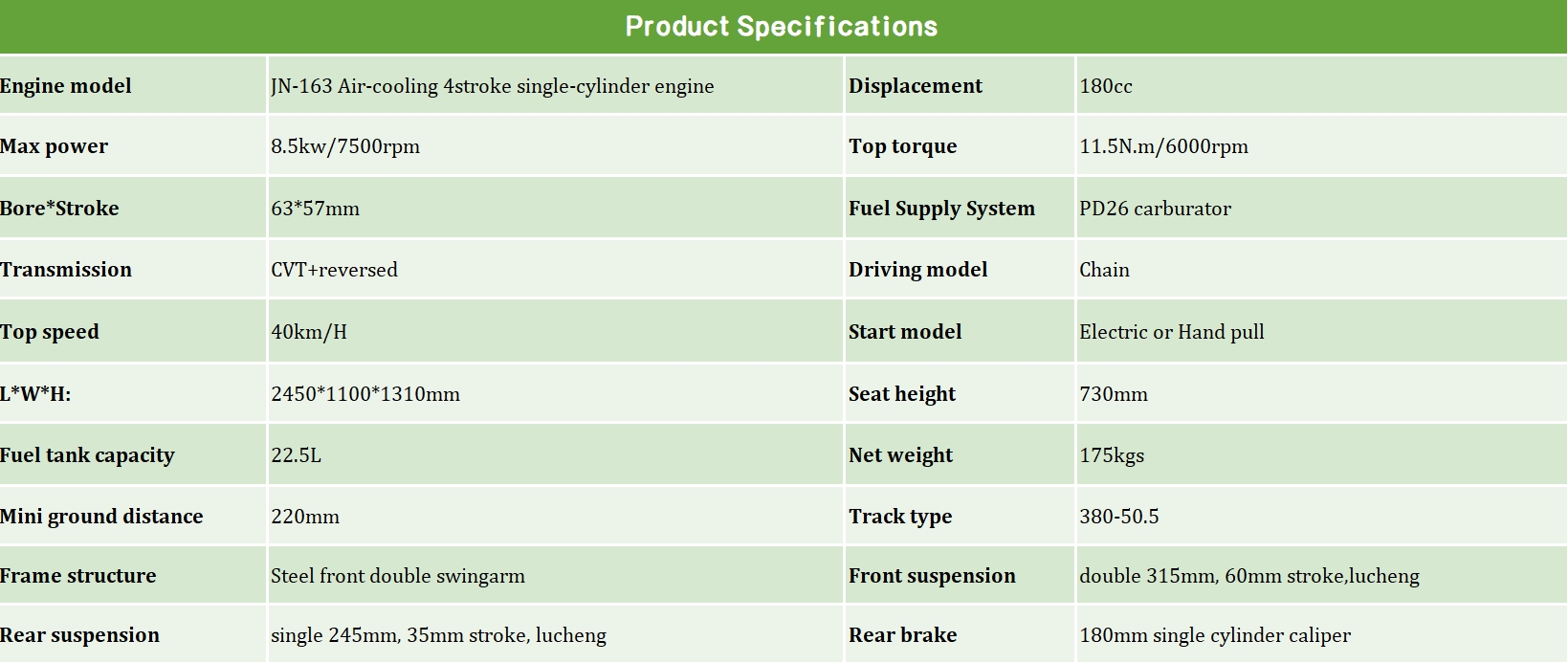1568x663 pixels.
Task: Click the CVT+reversed transmission value
Action: point(334,270)
